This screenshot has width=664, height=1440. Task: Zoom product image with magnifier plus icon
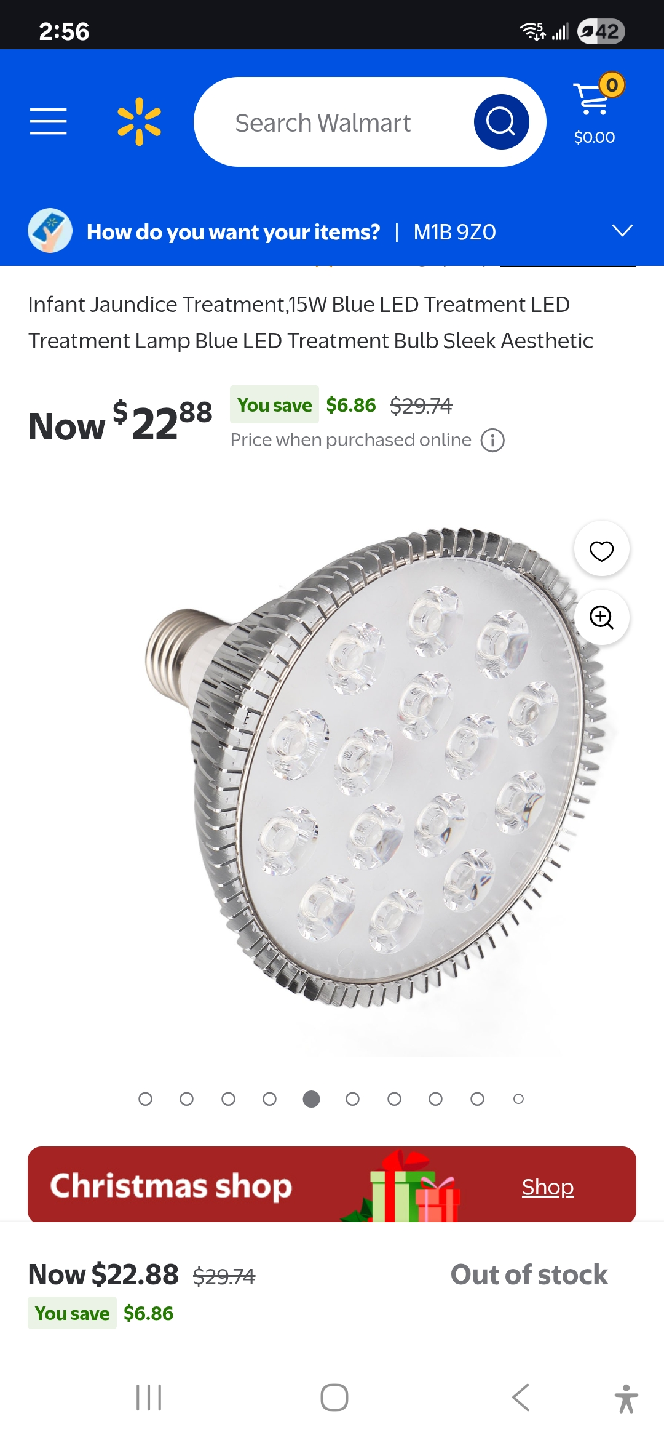(601, 617)
